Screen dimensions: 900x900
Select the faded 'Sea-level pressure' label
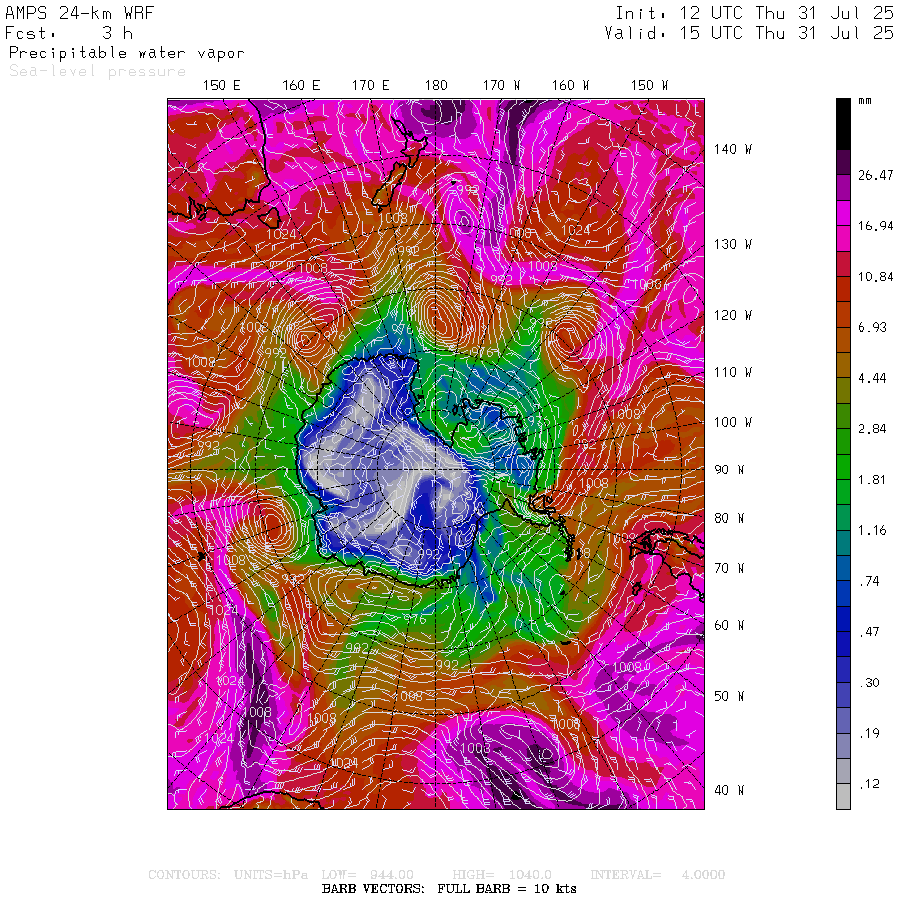pos(98,71)
